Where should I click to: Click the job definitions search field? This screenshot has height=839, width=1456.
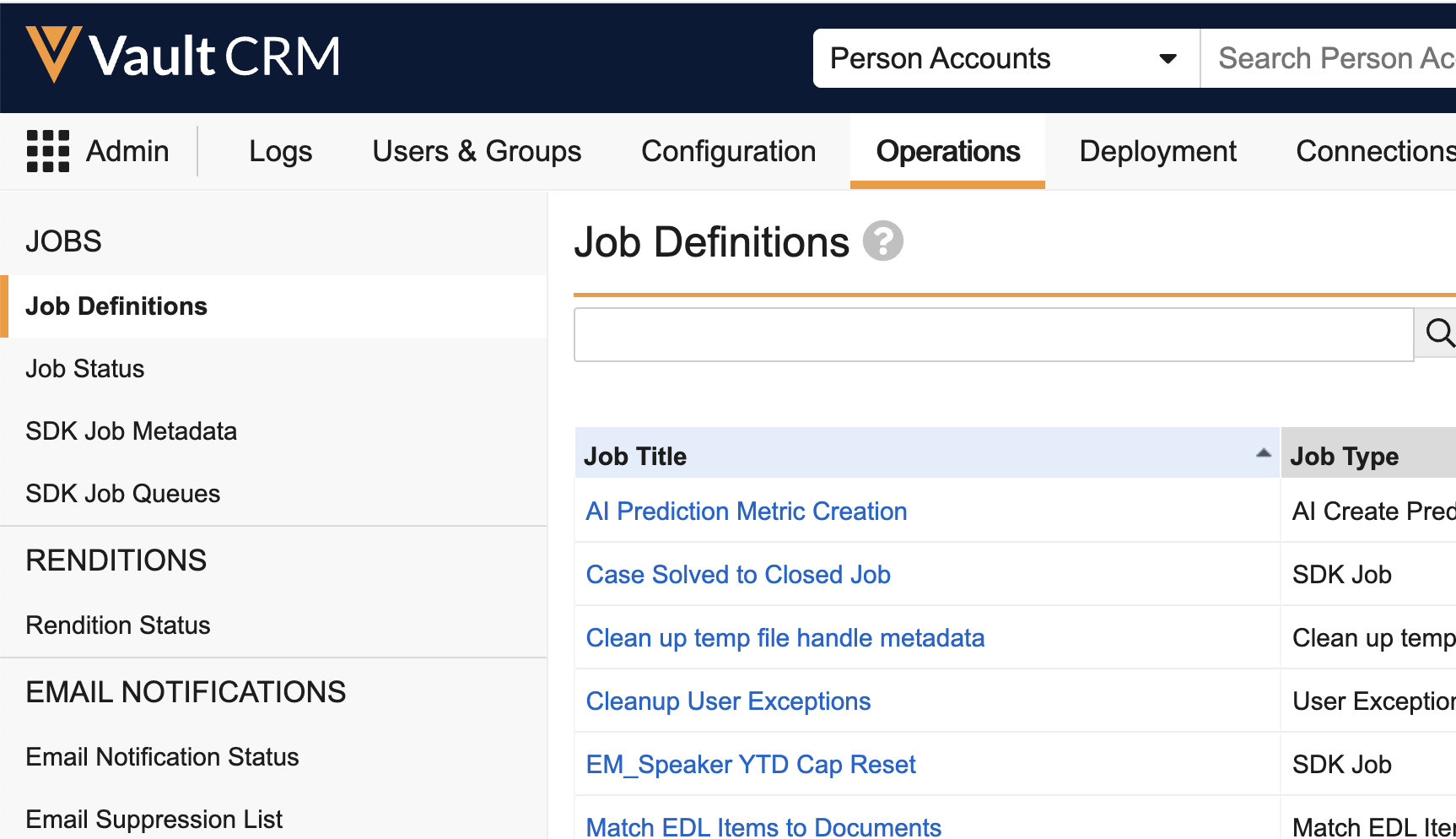tap(993, 334)
